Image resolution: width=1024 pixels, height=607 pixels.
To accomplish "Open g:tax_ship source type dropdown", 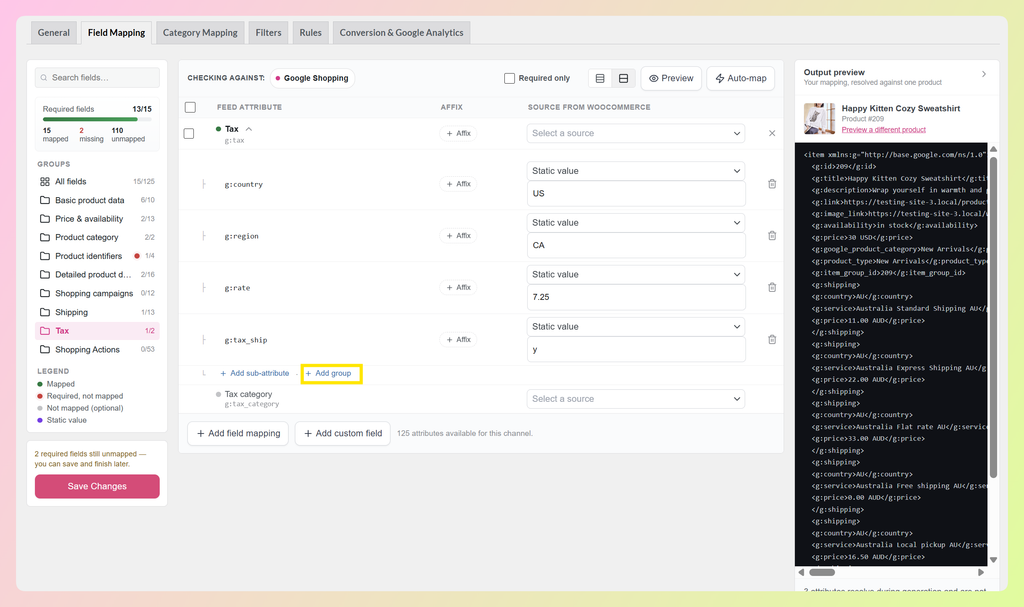I will pos(636,327).
